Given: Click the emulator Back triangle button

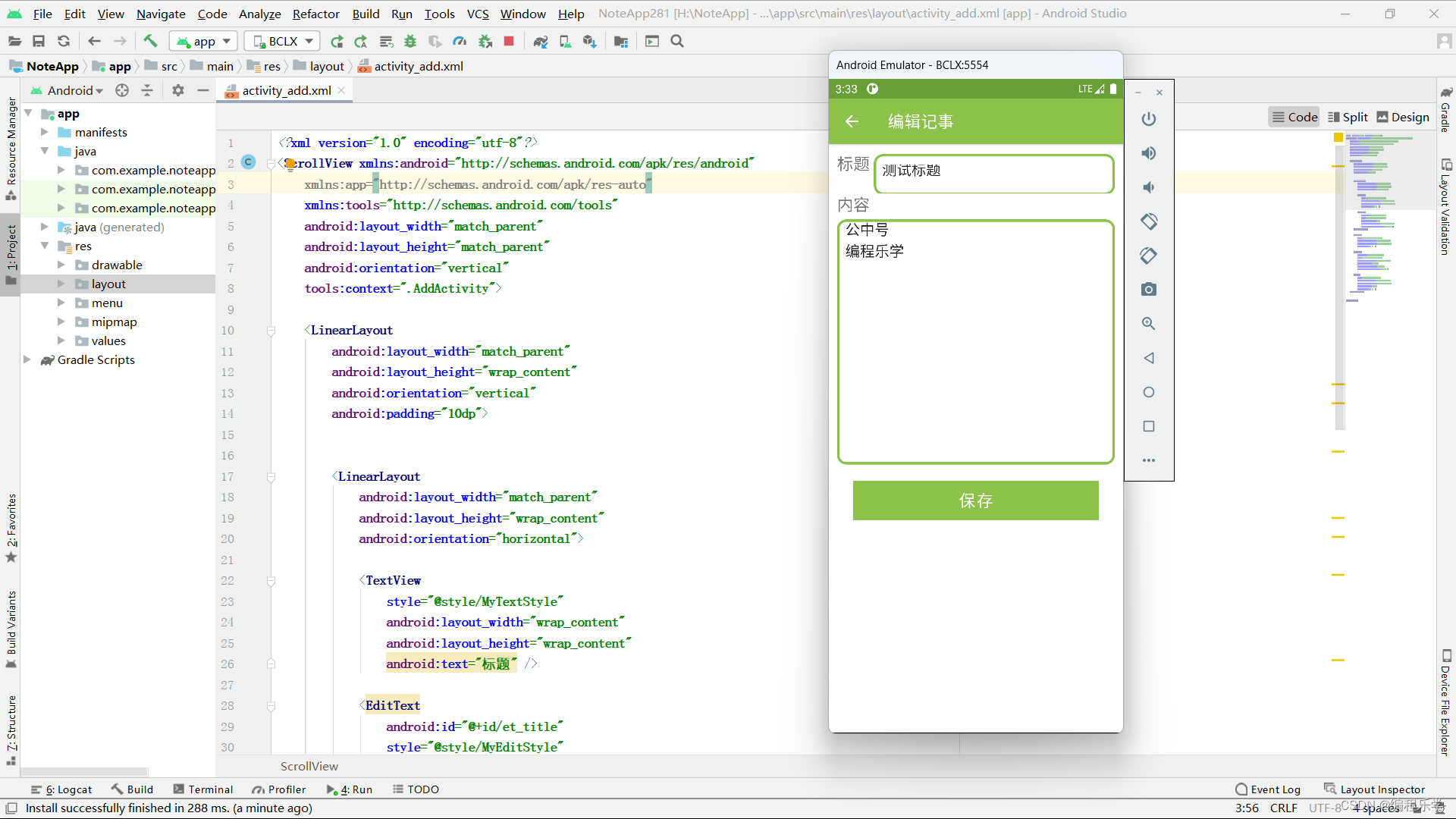Looking at the screenshot, I should [x=1149, y=358].
